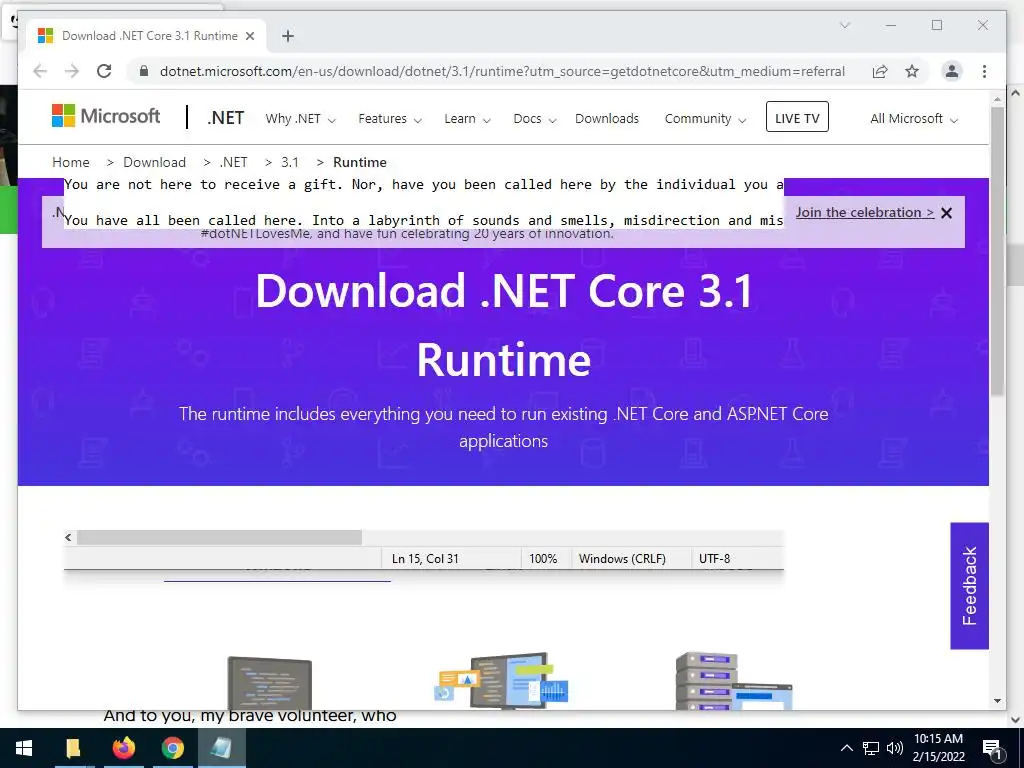The width and height of the screenshot is (1024, 768).
Task: Click the UTF-8 encoding status entry
Action: (x=714, y=559)
